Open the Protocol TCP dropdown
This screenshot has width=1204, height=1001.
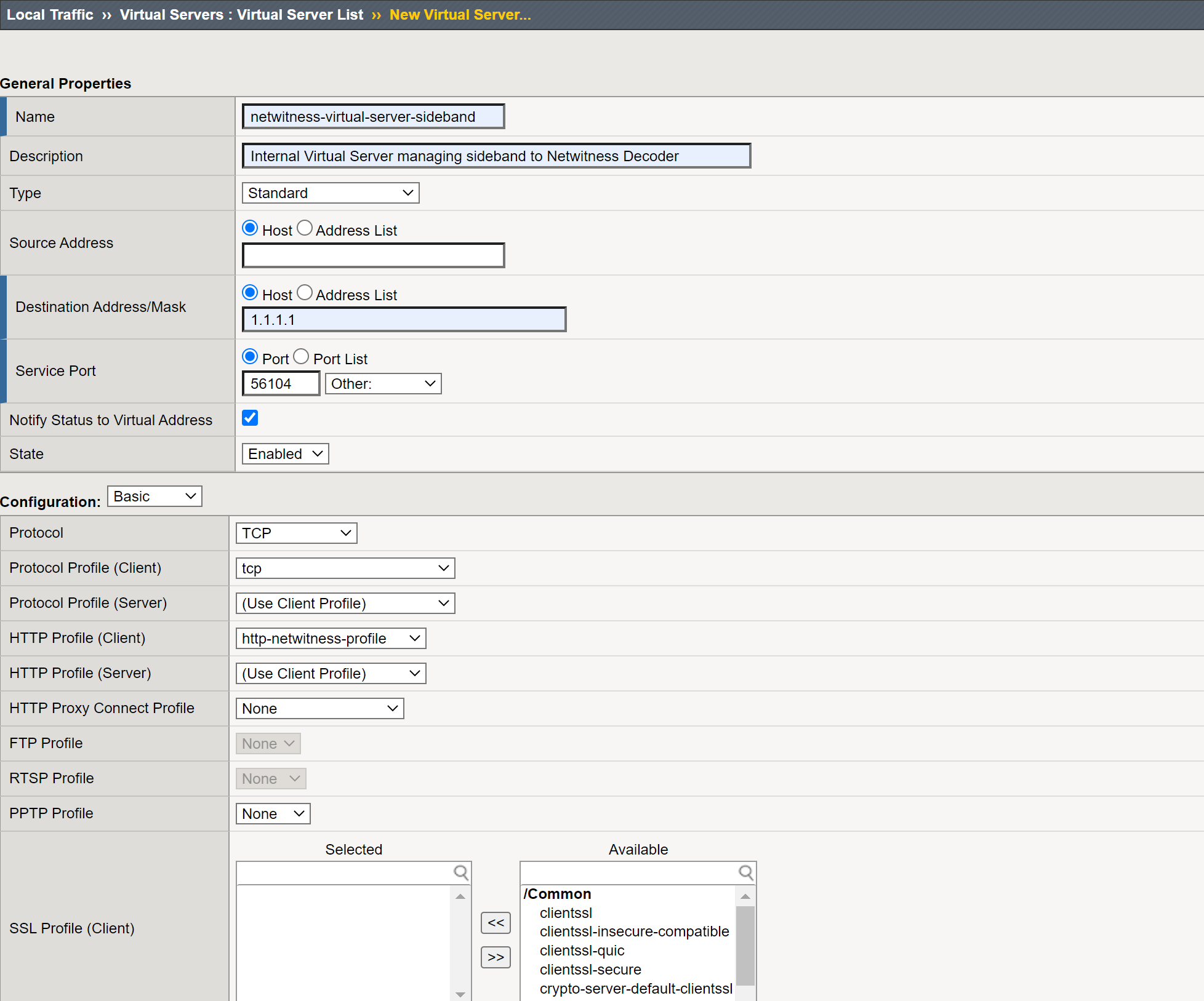tap(296, 533)
